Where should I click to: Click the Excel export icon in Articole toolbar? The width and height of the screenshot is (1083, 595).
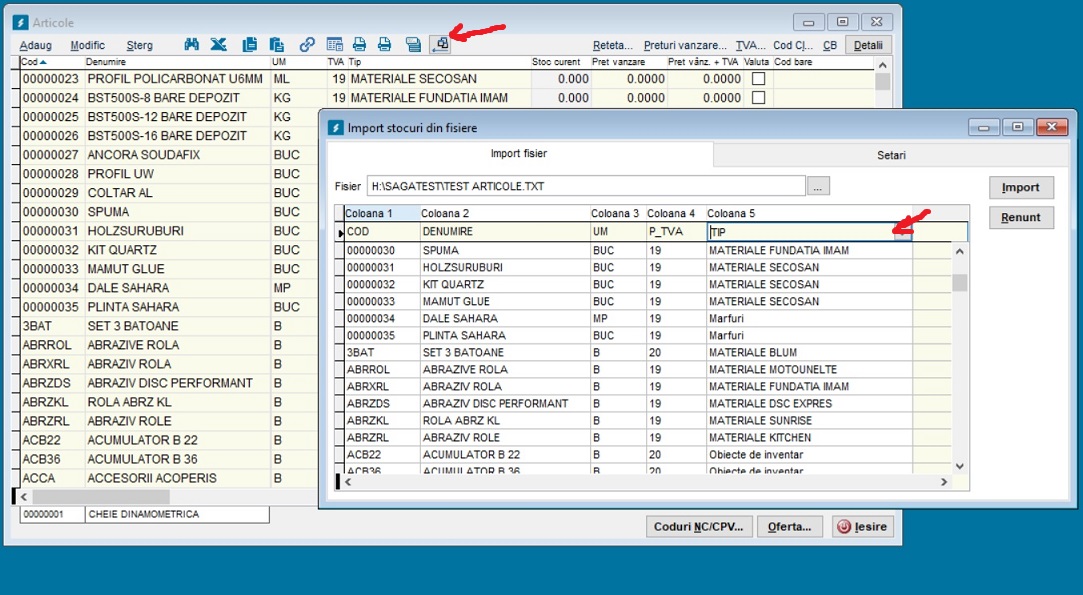coord(219,45)
